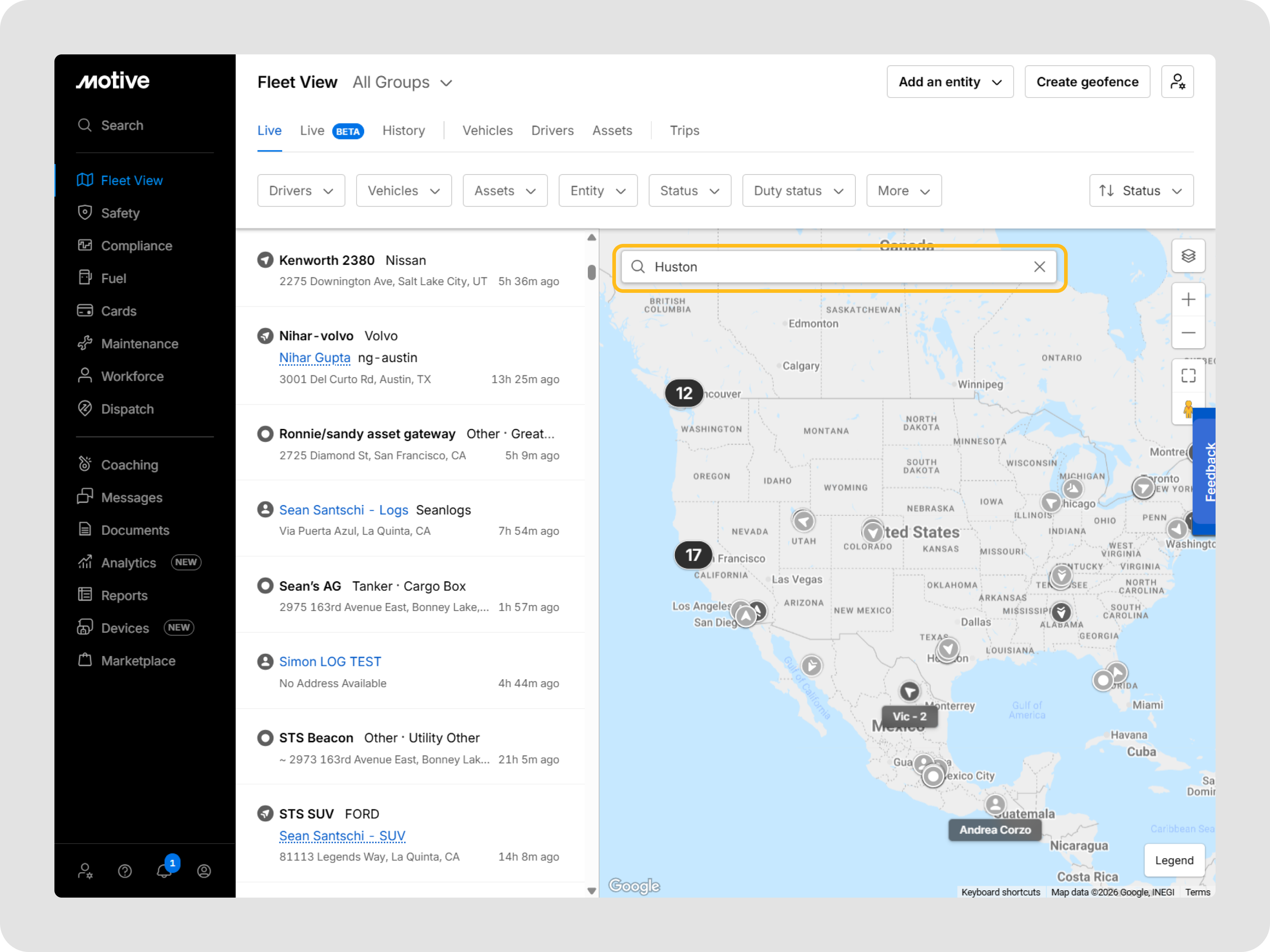The height and width of the screenshot is (952, 1270).
Task: Open notifications bell icon
Action: 164,870
